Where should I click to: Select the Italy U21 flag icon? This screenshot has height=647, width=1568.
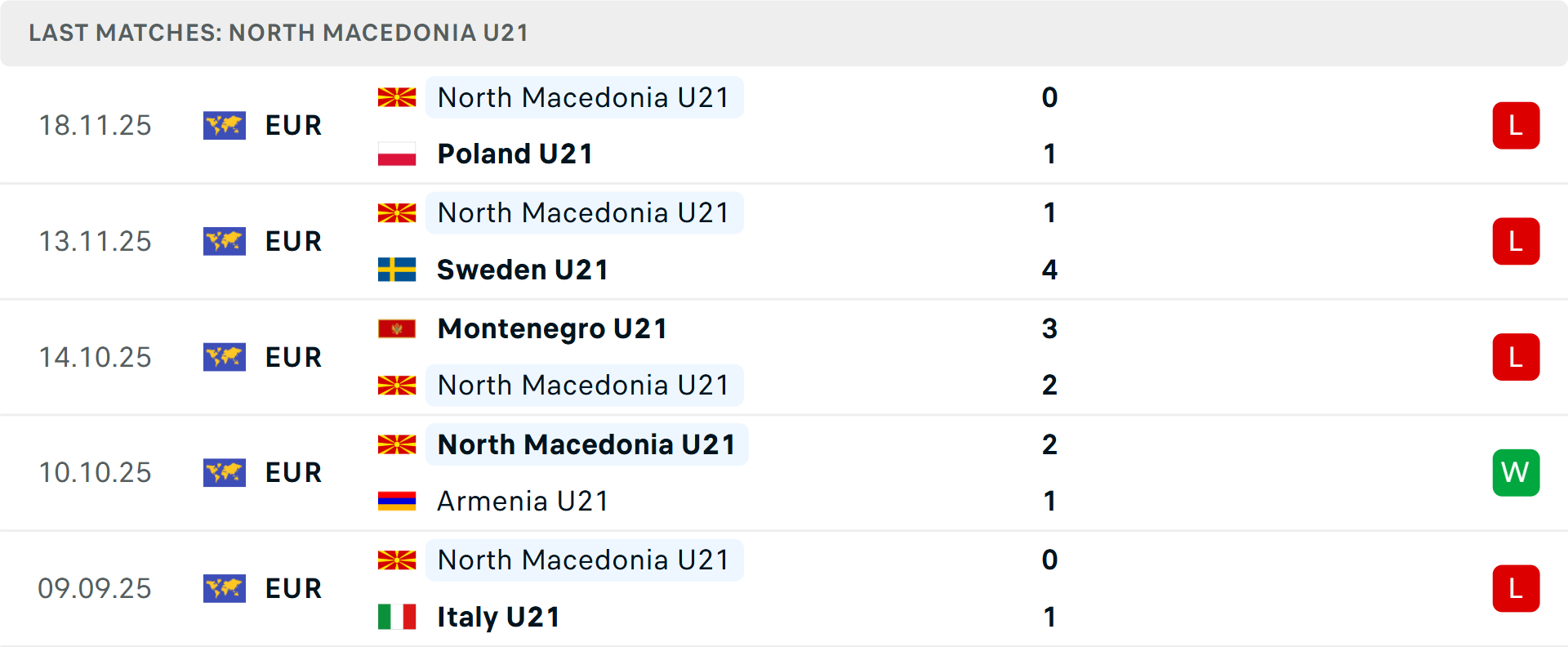click(x=395, y=618)
